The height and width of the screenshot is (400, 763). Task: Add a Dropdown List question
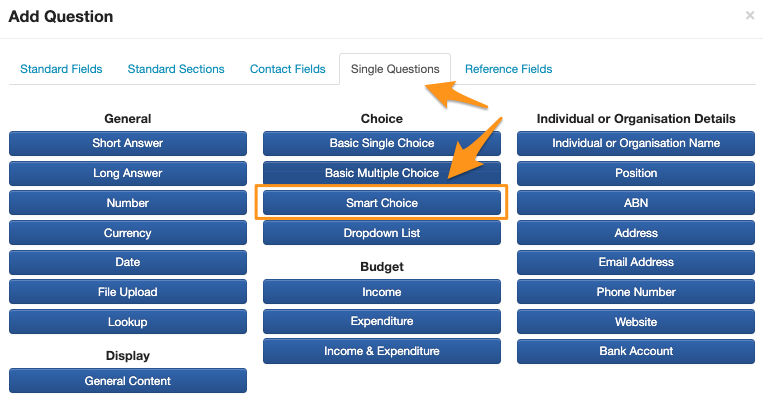click(x=382, y=233)
